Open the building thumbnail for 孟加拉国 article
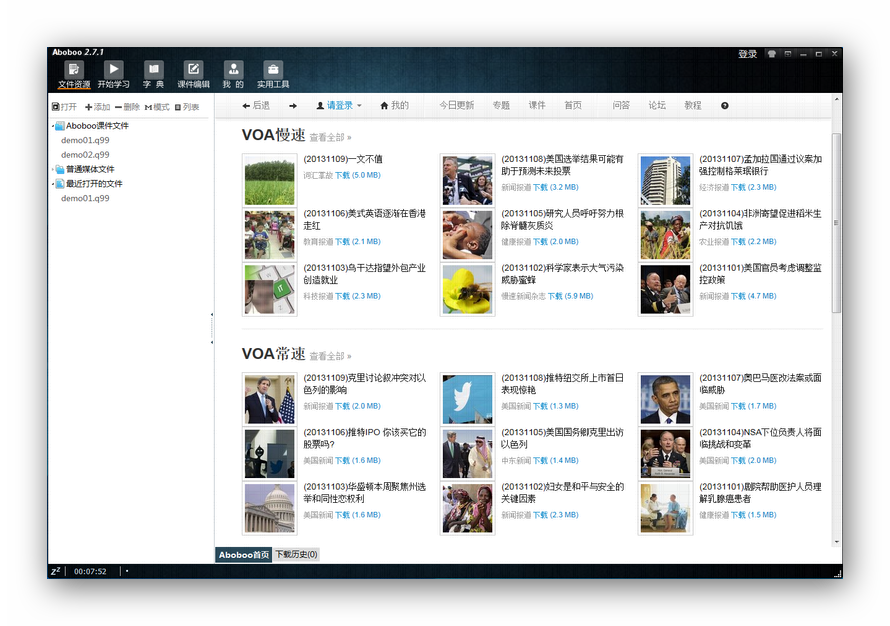 click(665, 179)
